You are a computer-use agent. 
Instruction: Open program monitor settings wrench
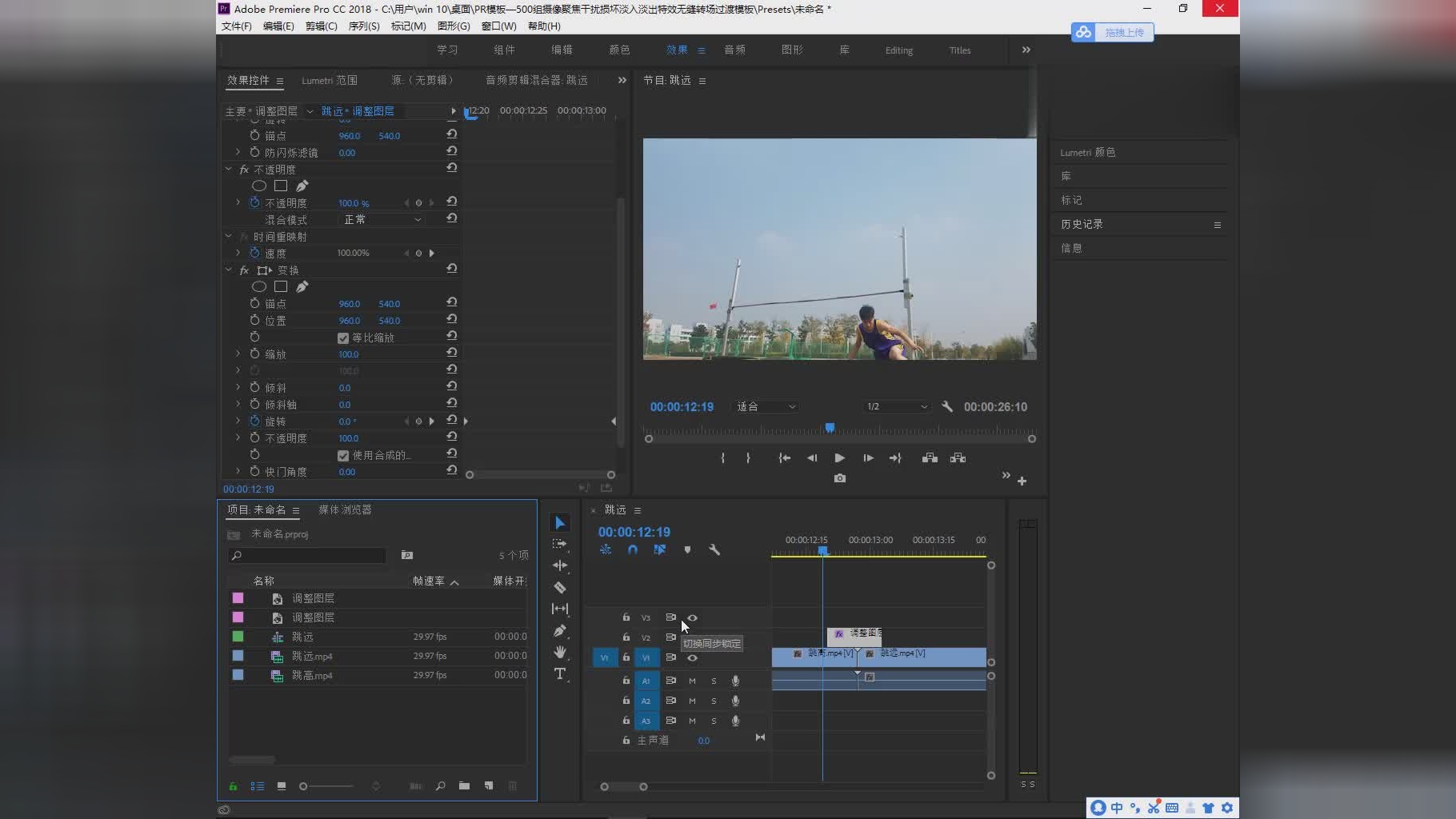[947, 406]
